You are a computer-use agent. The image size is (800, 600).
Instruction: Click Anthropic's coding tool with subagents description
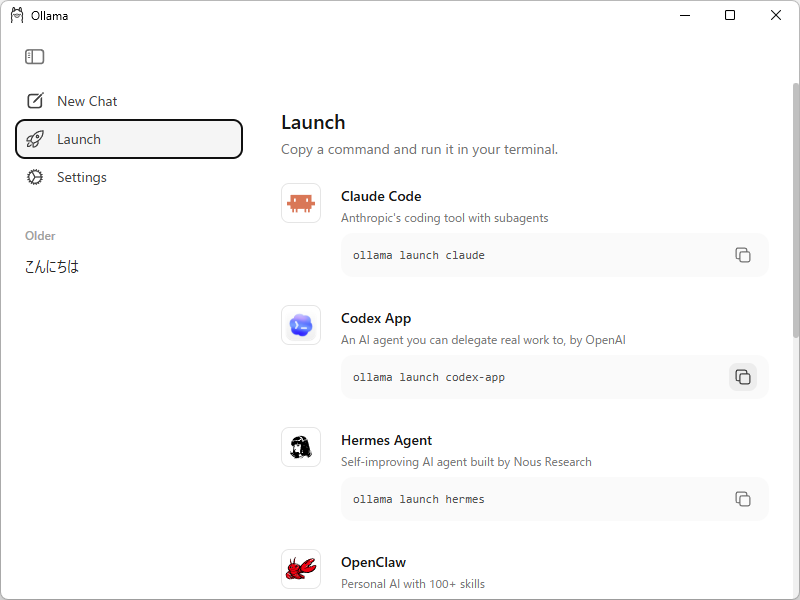pos(444,218)
